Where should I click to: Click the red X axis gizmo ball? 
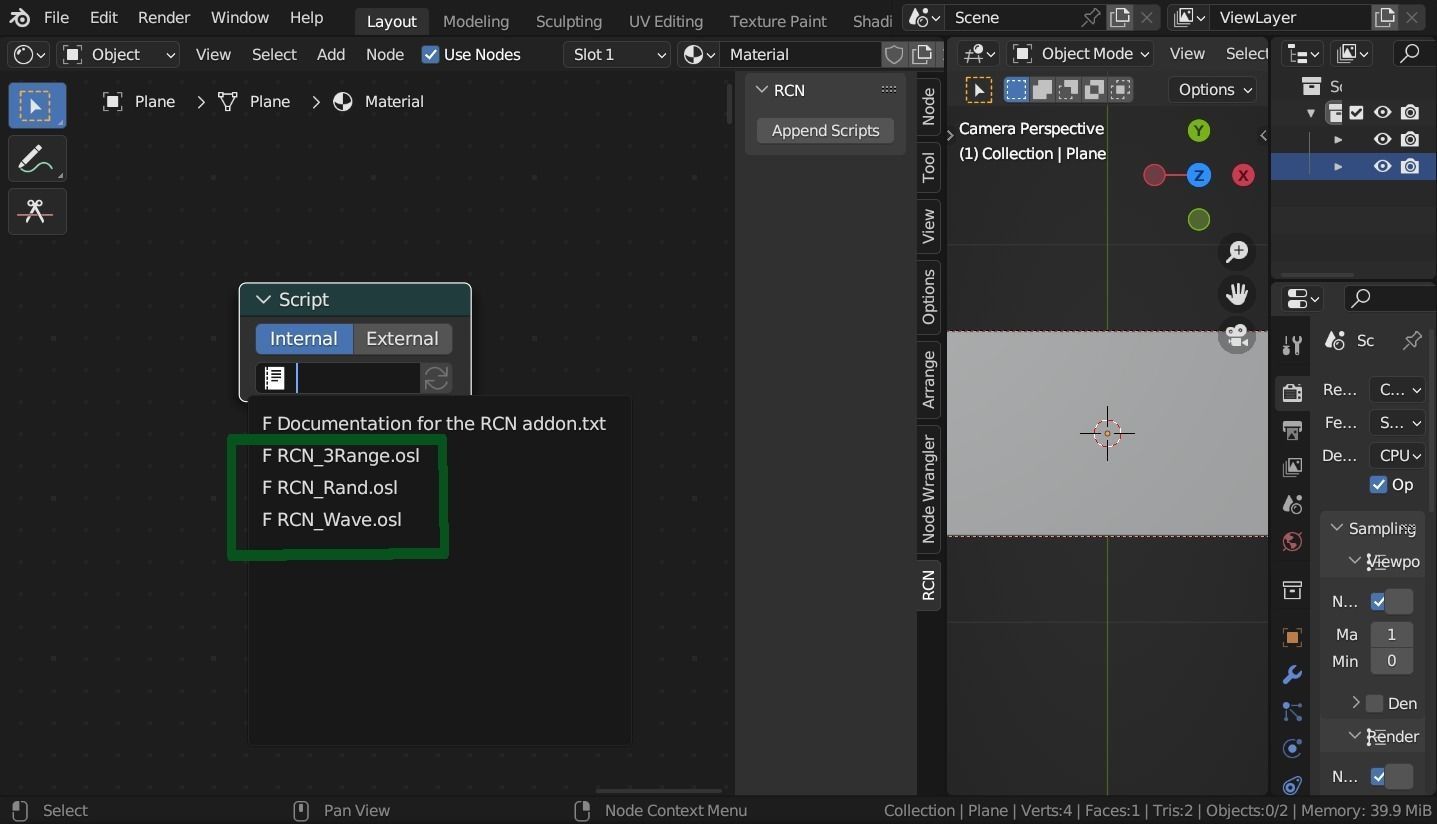1243,175
